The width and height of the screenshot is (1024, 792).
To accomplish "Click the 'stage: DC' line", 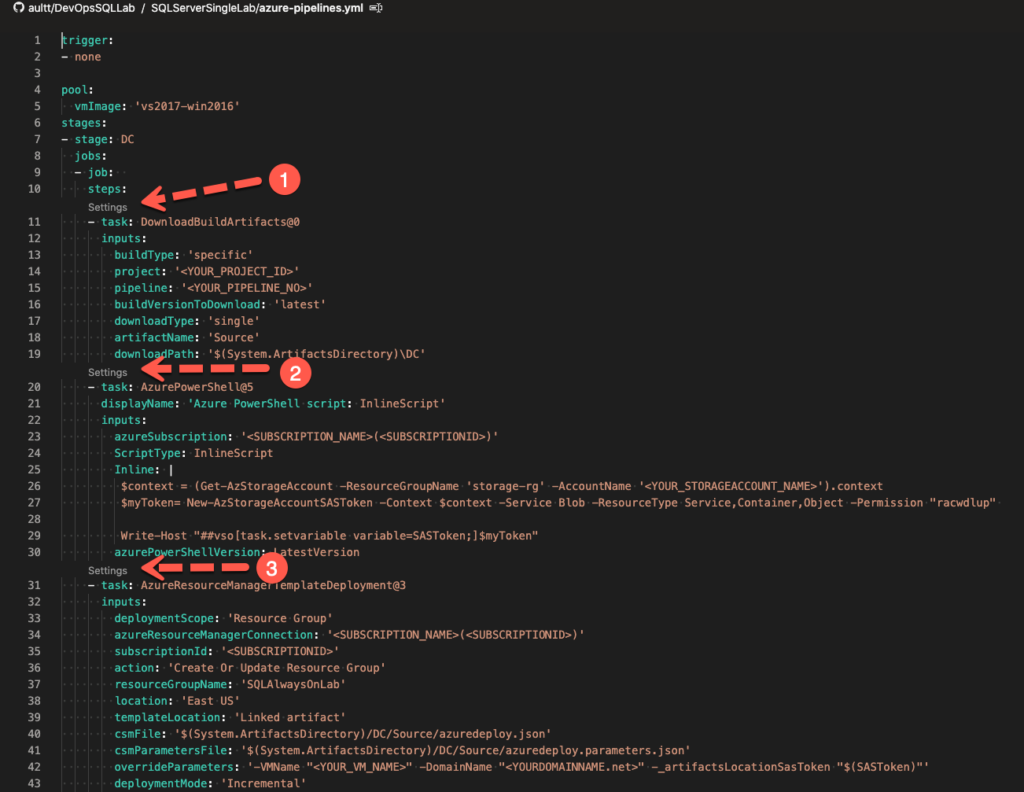I will coord(98,139).
